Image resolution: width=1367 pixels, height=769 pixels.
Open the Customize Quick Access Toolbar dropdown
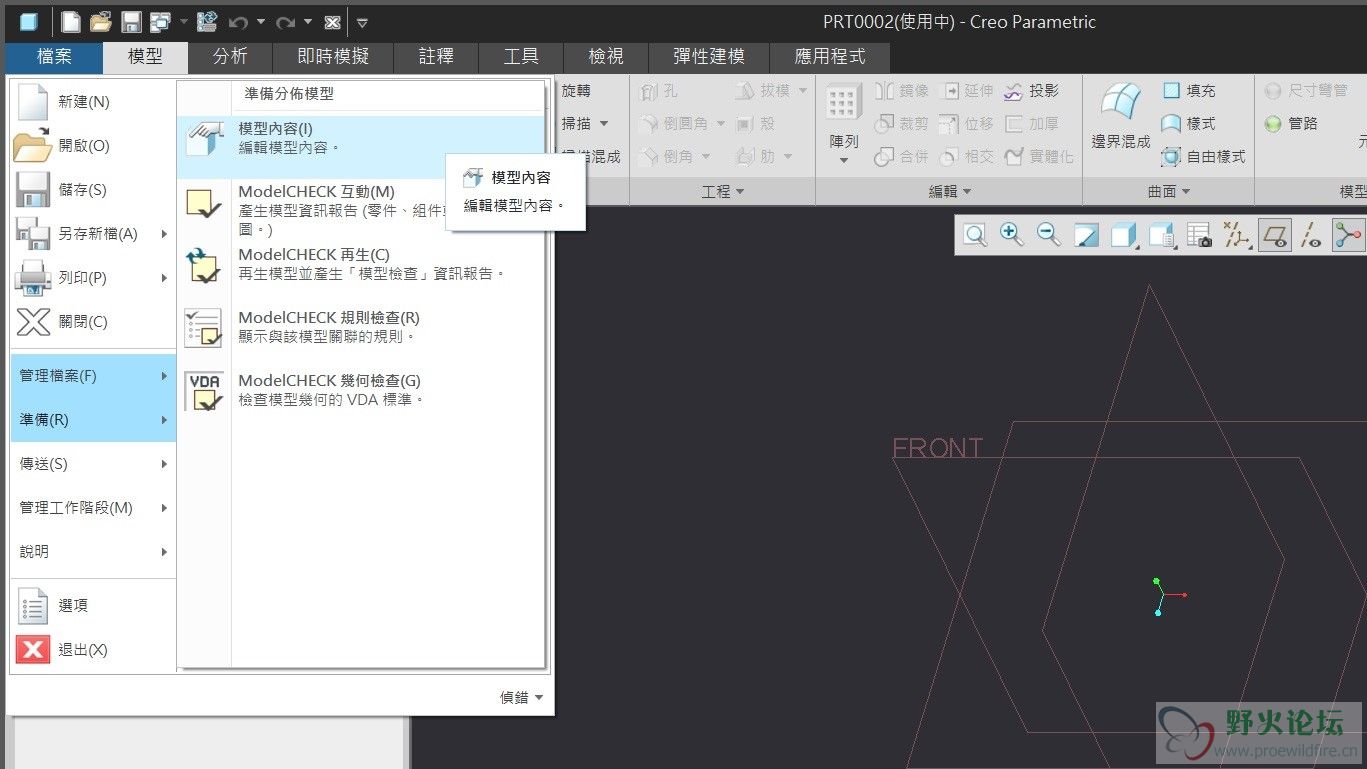tap(362, 22)
